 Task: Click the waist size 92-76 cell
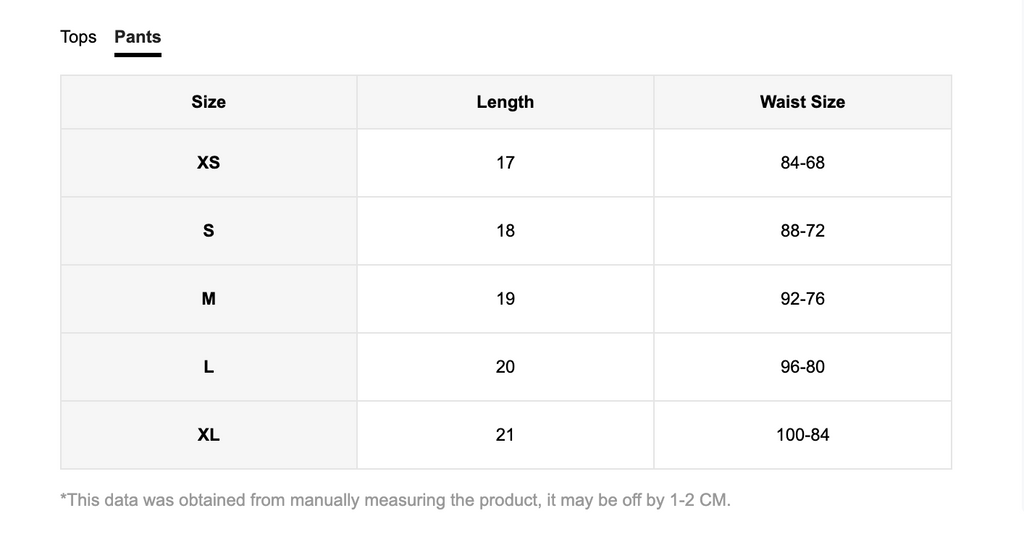click(803, 299)
